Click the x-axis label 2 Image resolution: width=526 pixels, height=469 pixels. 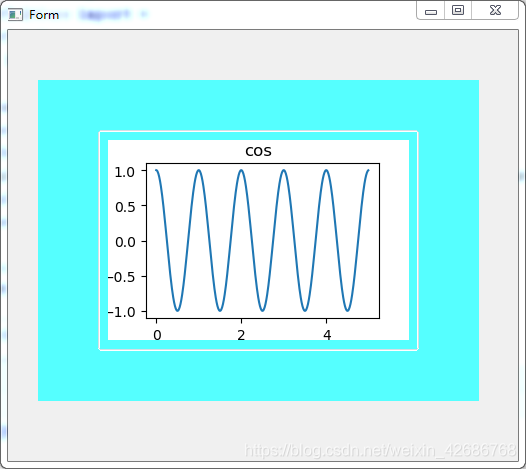click(241, 334)
